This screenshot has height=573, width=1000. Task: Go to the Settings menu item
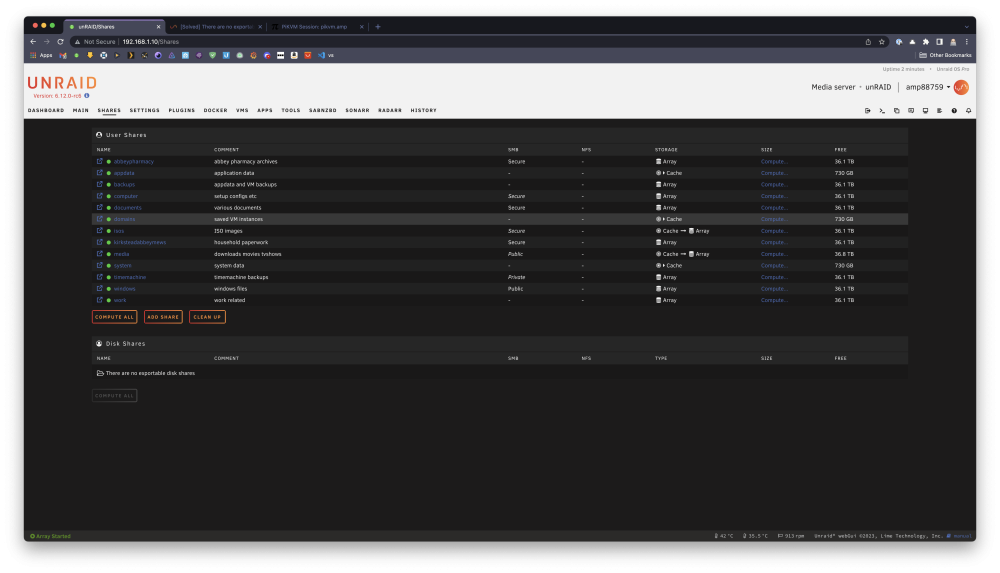(145, 110)
